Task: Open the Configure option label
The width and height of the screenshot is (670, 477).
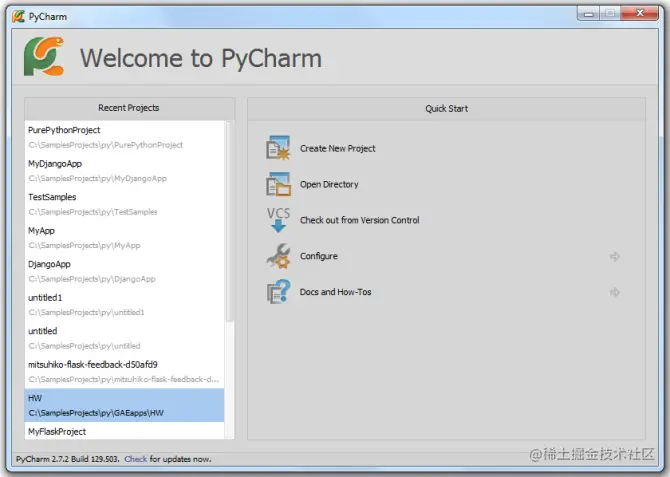Action: point(319,256)
